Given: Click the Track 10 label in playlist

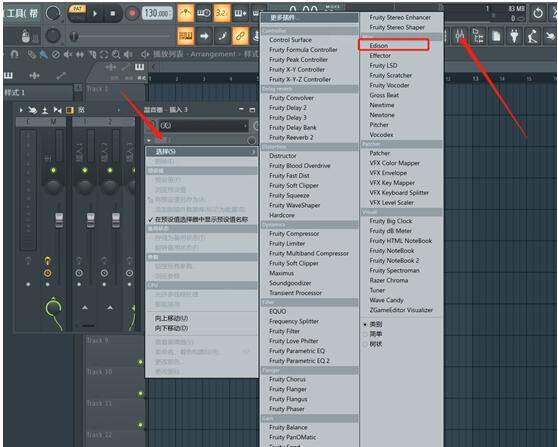Looking at the screenshot, I should (99, 372).
